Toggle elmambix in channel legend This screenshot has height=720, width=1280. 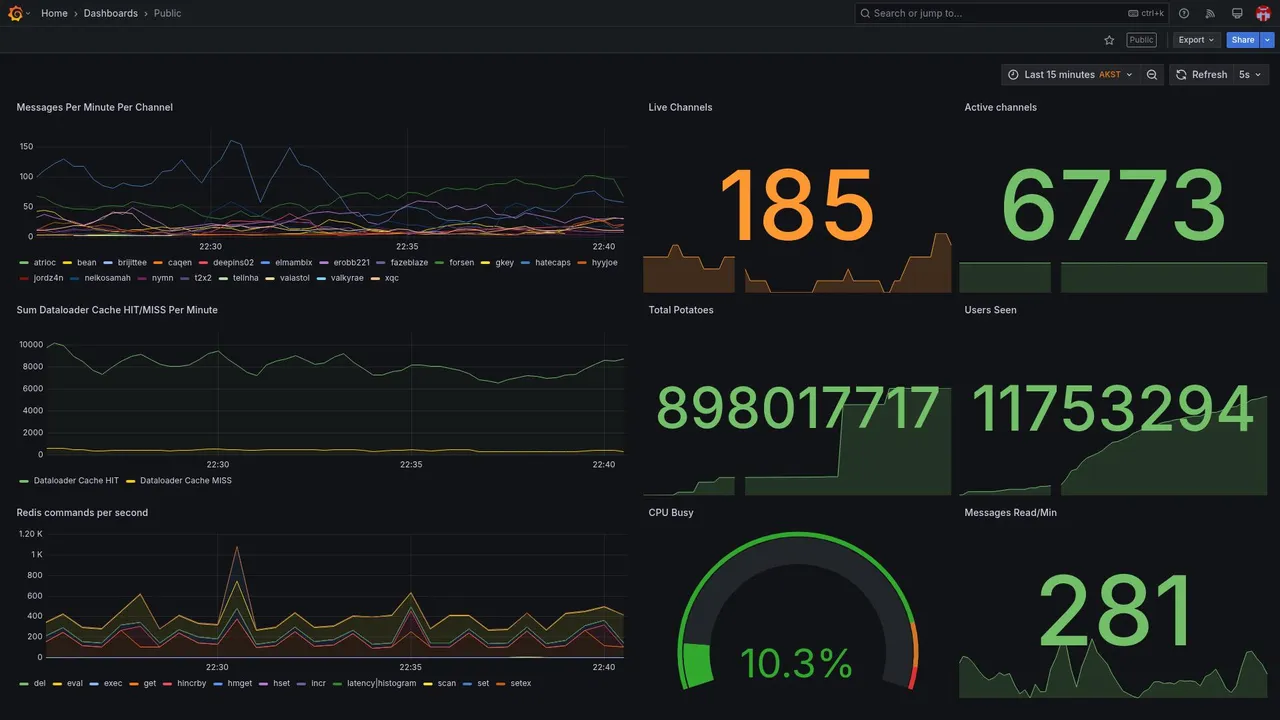[x=294, y=263]
